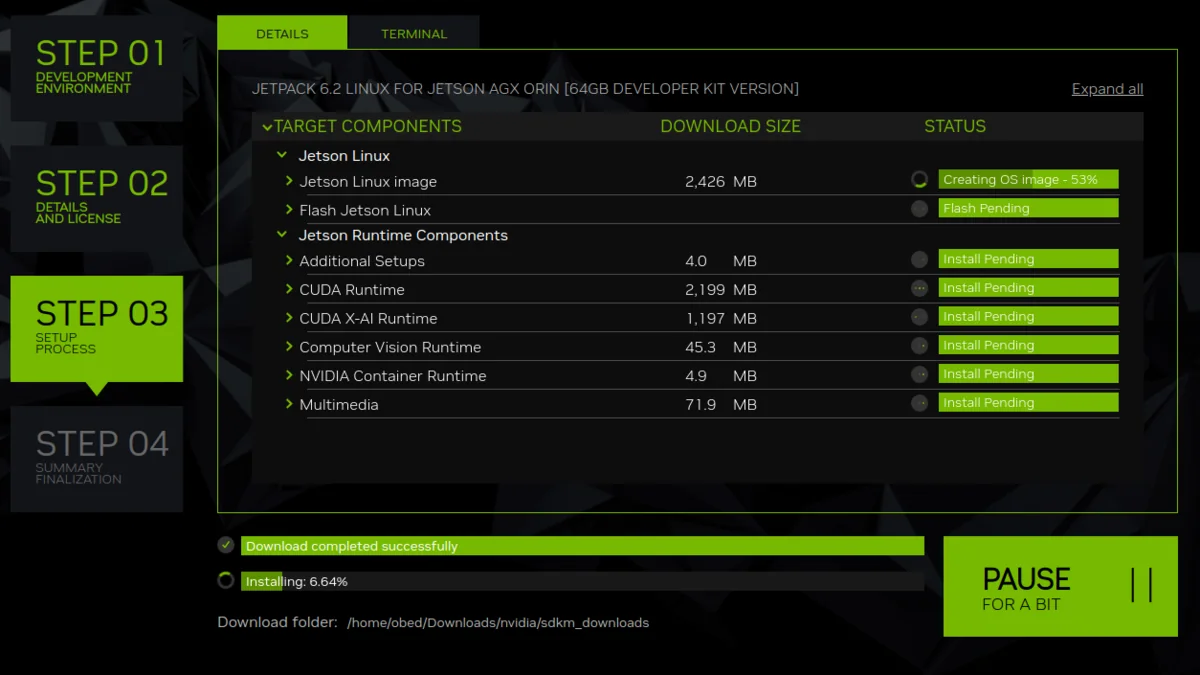This screenshot has width=1200, height=675.
Task: Pause the installation with PAUSE FOR A BIT
Action: (x=1060, y=586)
